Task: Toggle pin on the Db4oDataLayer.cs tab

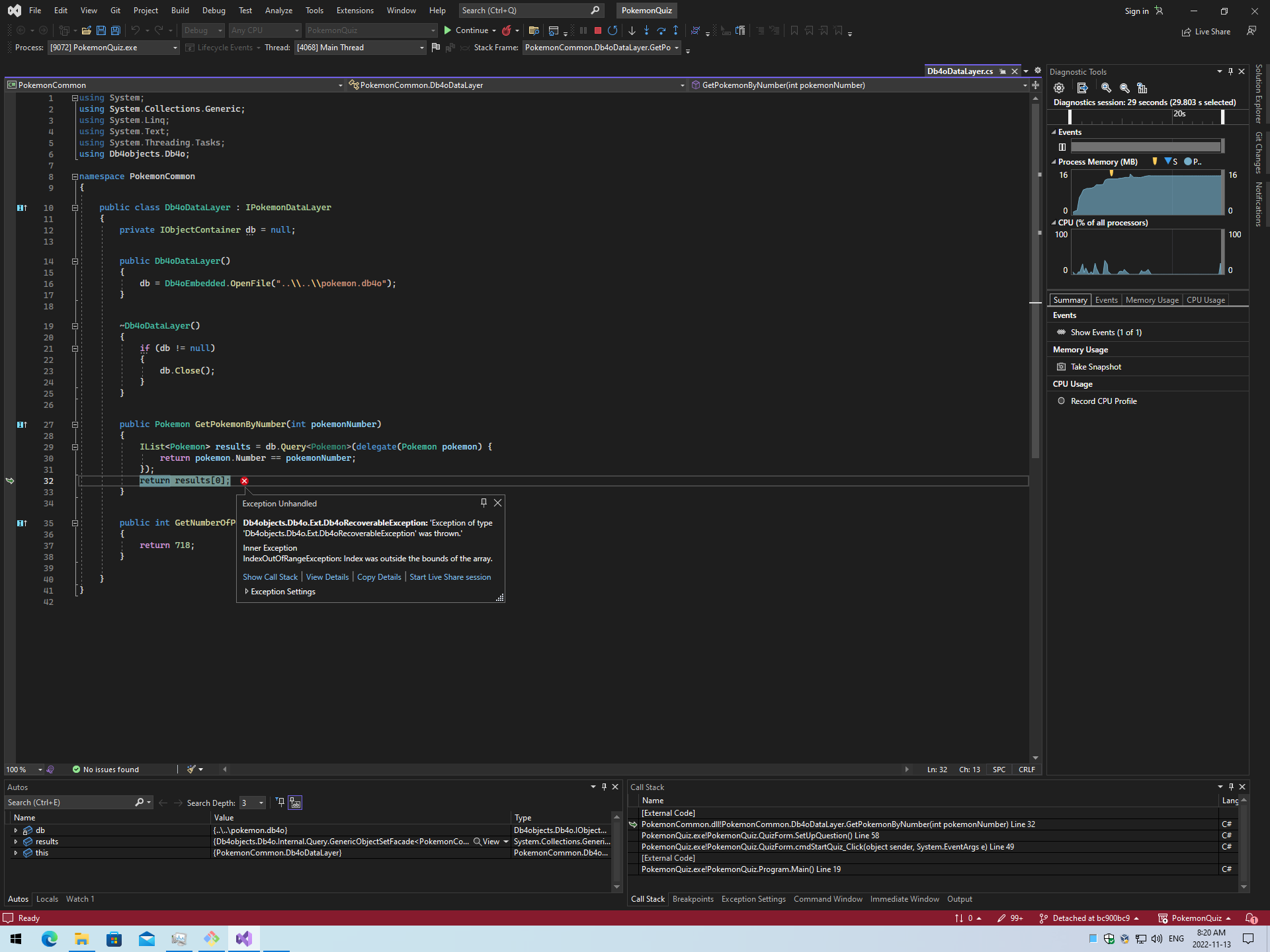Action: pos(1003,71)
